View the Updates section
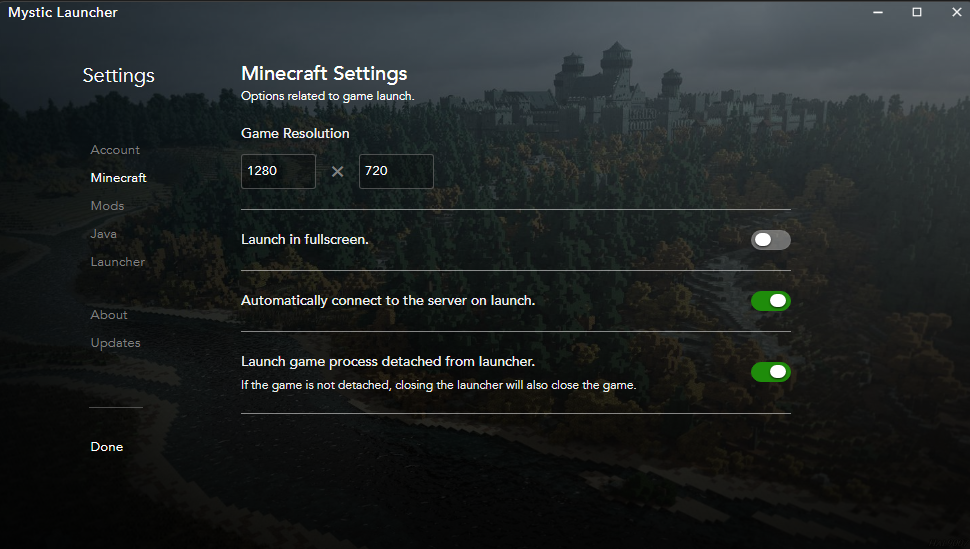The width and height of the screenshot is (970, 549). pos(115,343)
